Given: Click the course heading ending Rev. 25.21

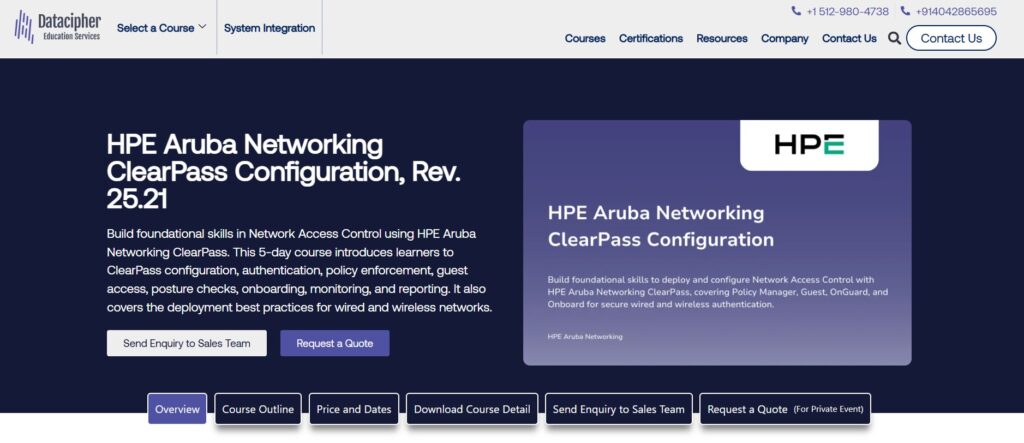Looking at the screenshot, I should 284,172.
